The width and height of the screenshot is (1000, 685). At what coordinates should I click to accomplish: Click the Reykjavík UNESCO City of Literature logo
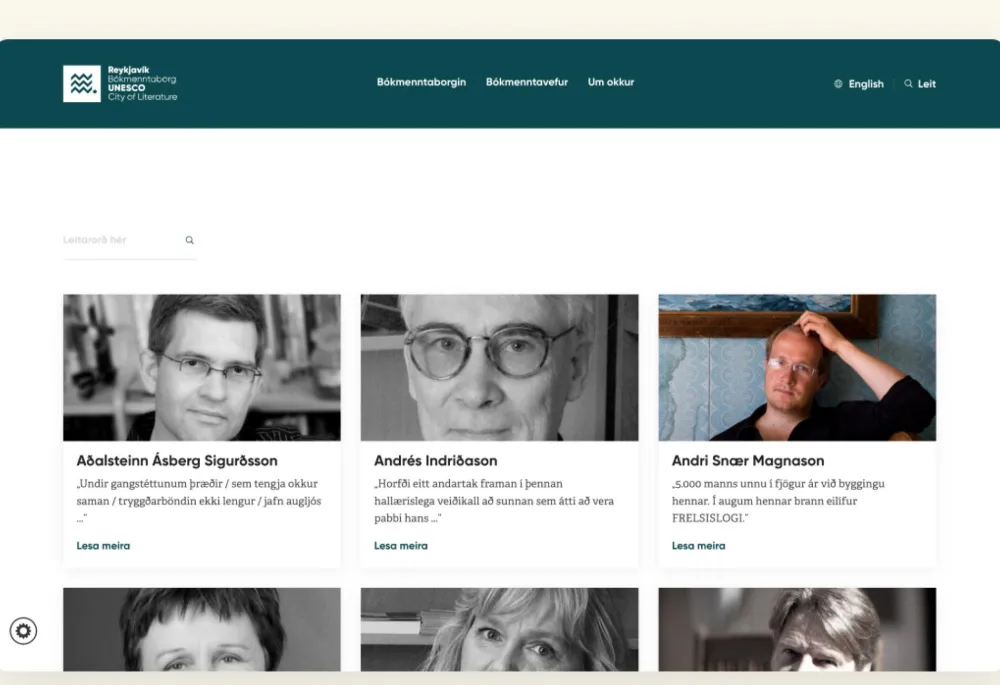click(120, 84)
